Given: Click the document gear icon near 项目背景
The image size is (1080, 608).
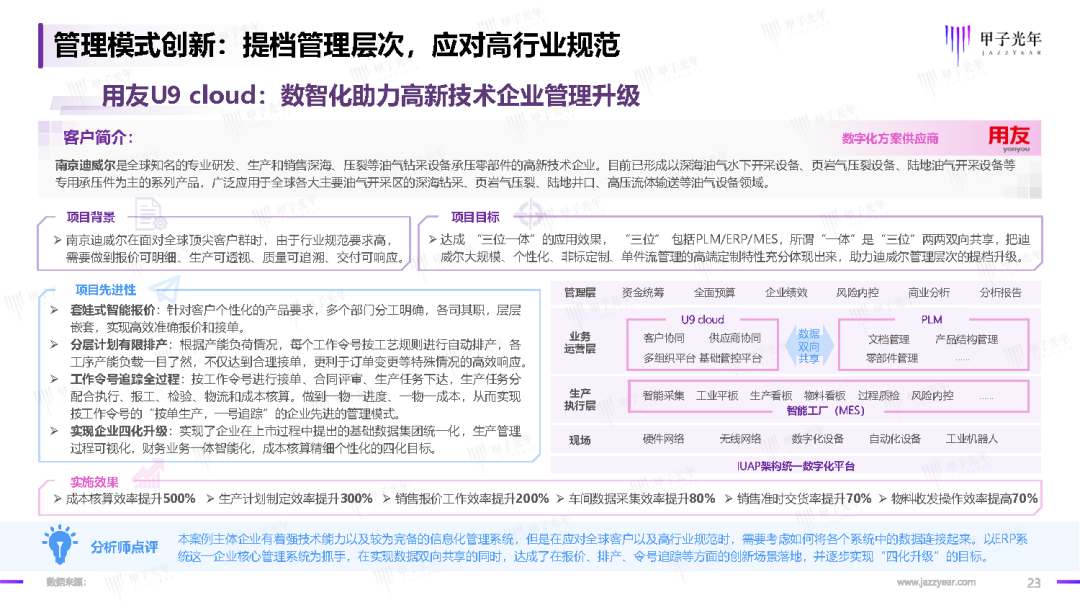Looking at the screenshot, I should pyautogui.click(x=151, y=214).
